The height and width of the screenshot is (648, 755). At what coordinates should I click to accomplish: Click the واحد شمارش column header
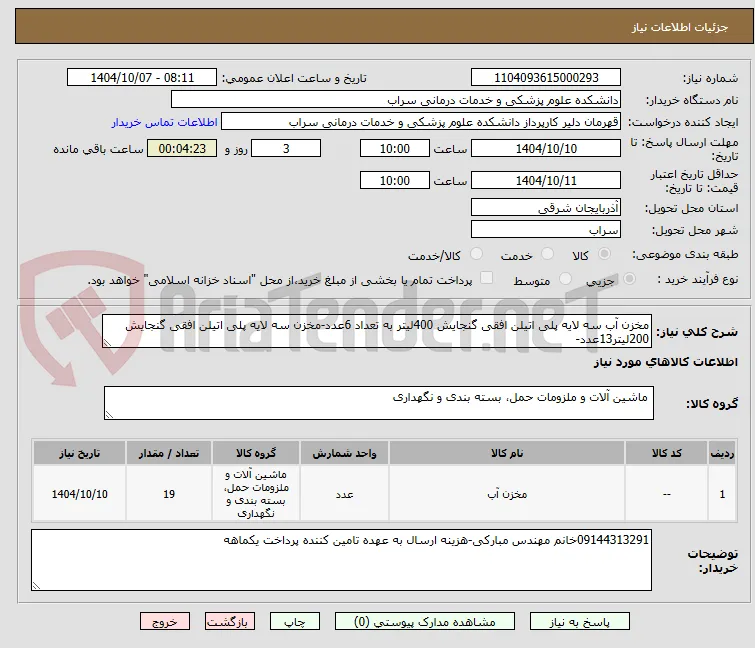coord(344,453)
